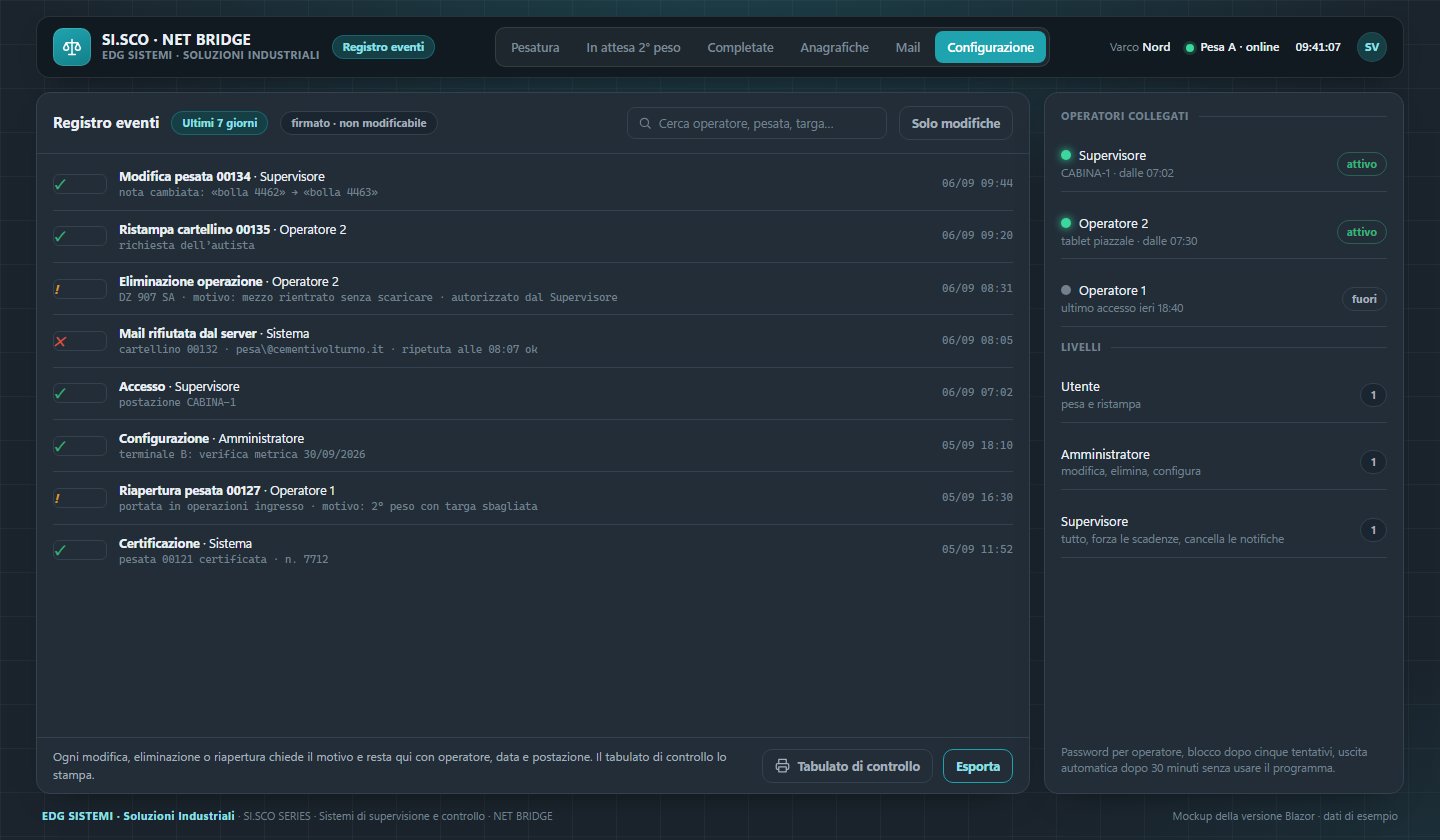Select the Riapertura pesata 00127 event title
The height and width of the screenshot is (840, 1440).
tap(190, 491)
